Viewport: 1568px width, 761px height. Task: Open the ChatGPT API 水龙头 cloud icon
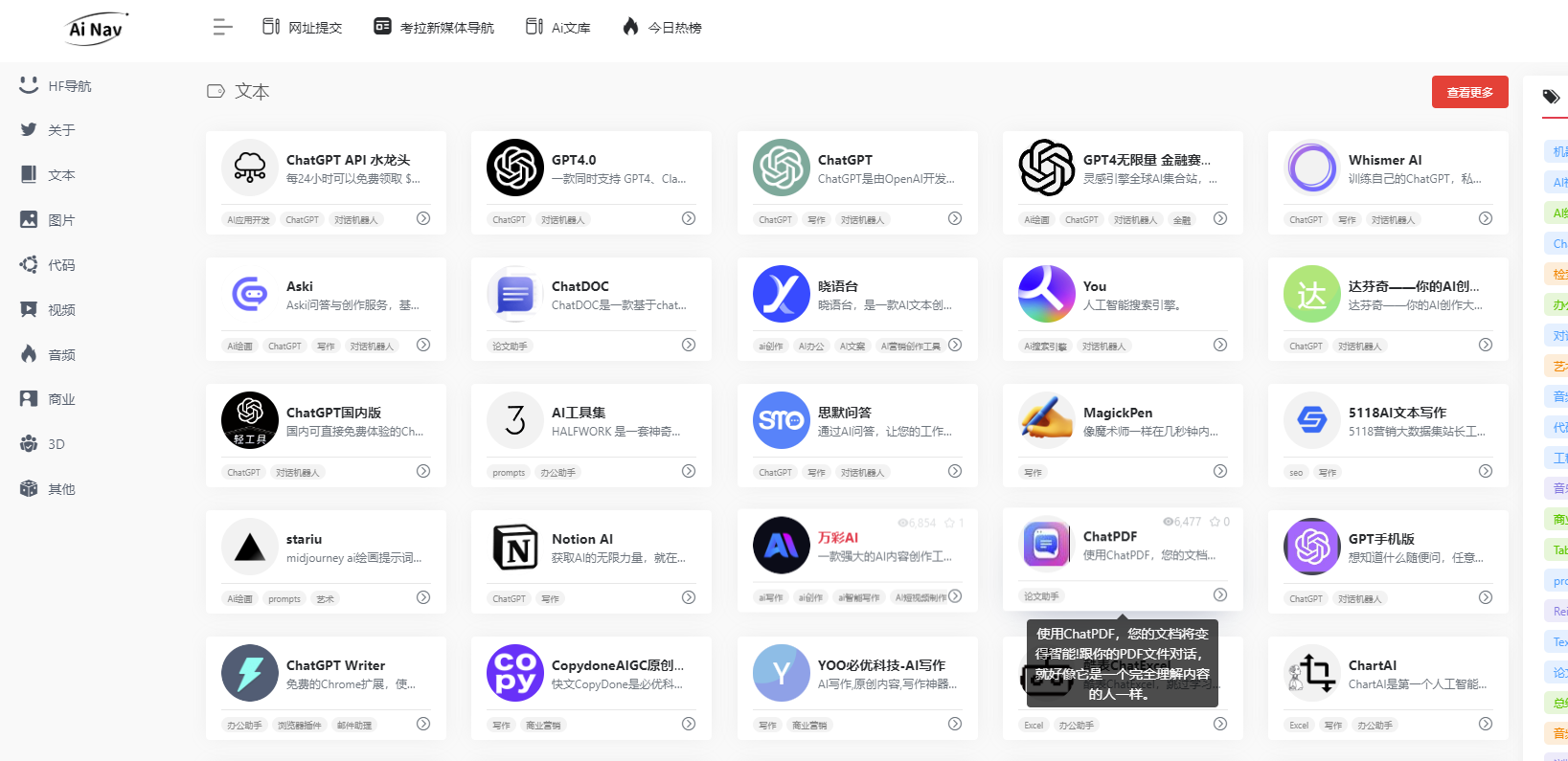tap(250, 168)
